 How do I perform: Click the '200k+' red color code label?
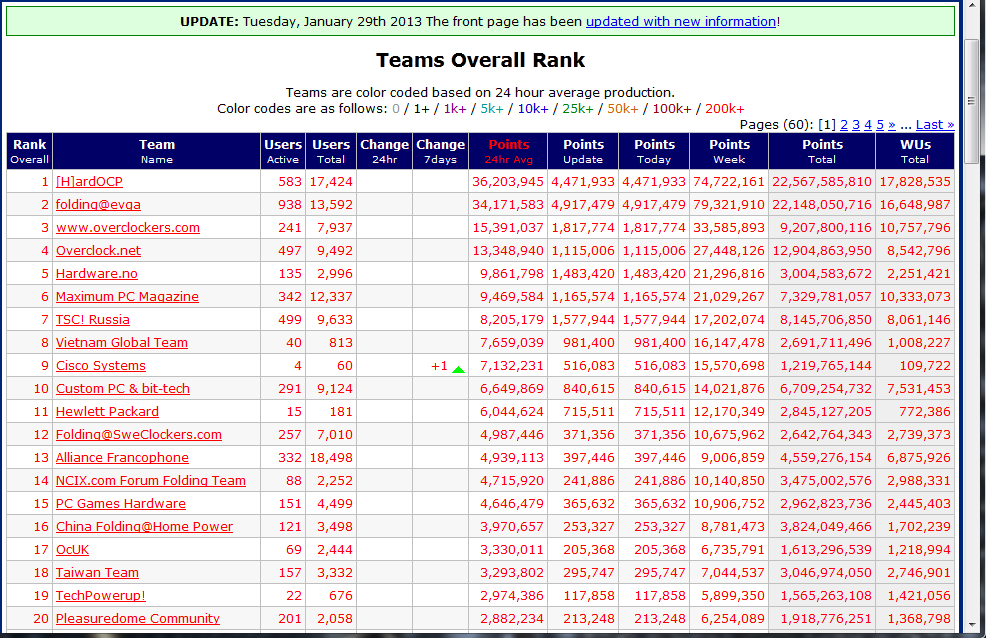click(x=724, y=109)
